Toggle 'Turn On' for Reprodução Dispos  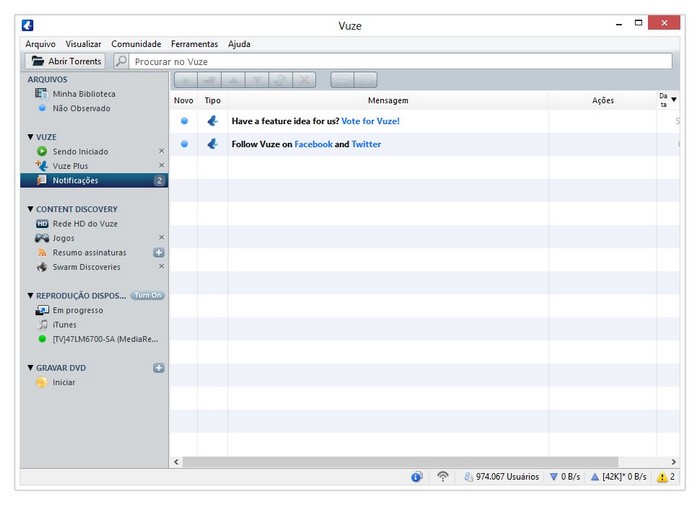coord(148,296)
